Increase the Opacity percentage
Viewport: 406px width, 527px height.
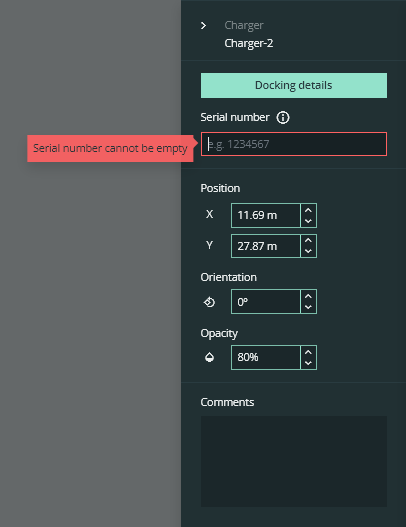[x=308, y=352]
